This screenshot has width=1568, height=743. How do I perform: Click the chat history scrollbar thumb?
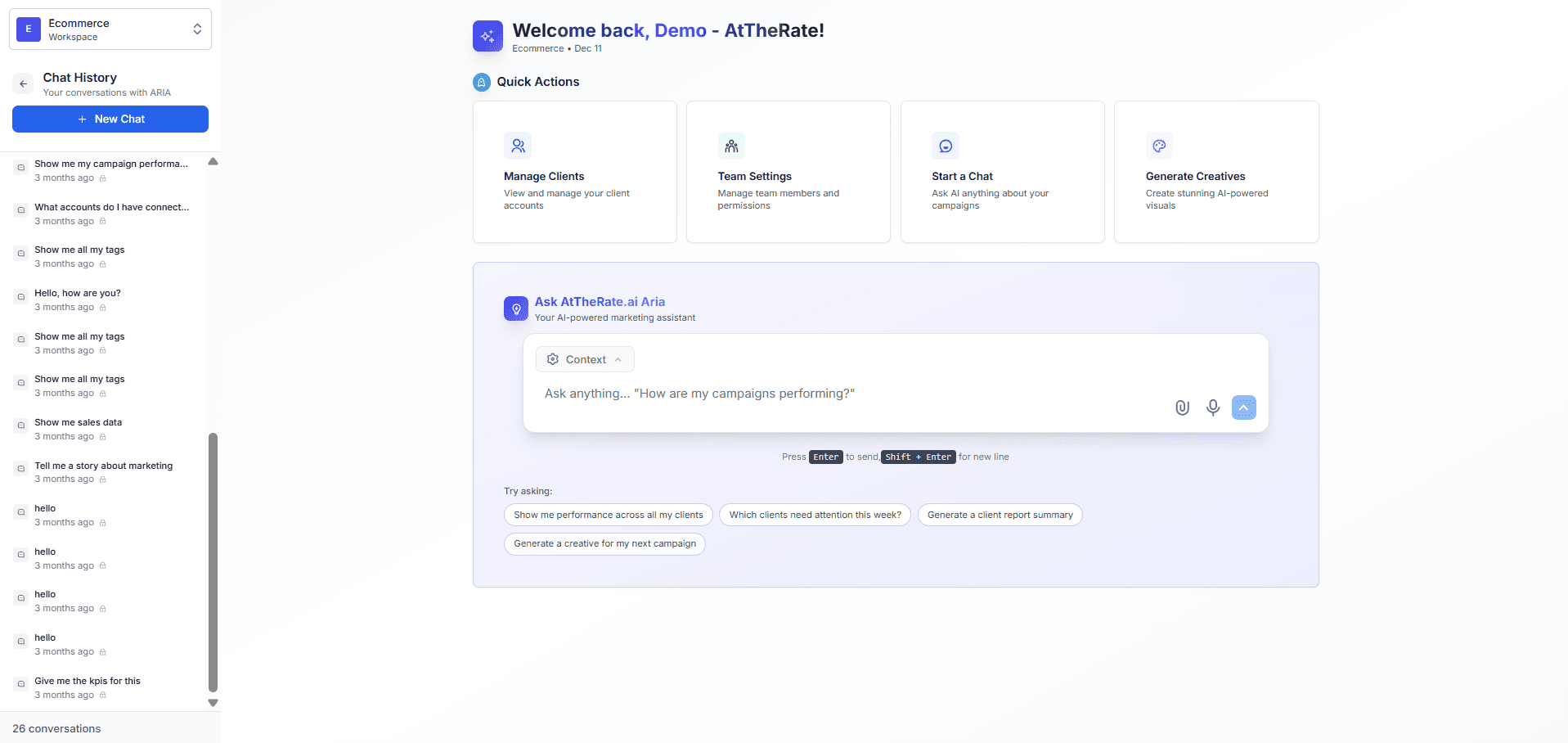click(213, 562)
